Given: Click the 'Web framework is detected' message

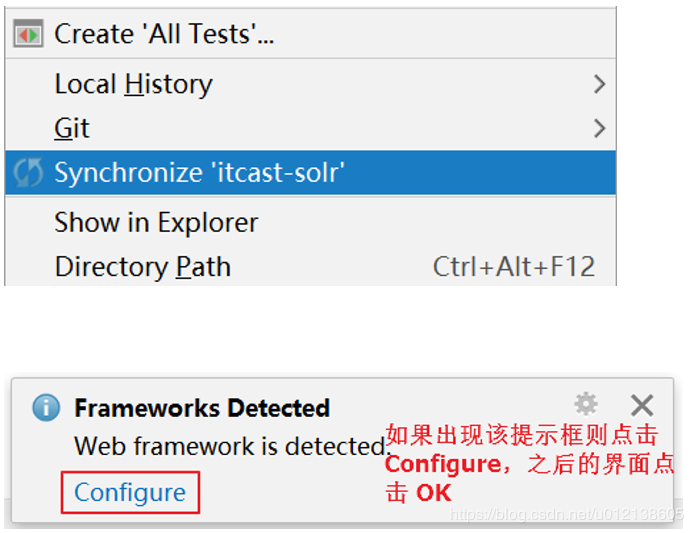Looking at the screenshot, I should pos(231,446).
